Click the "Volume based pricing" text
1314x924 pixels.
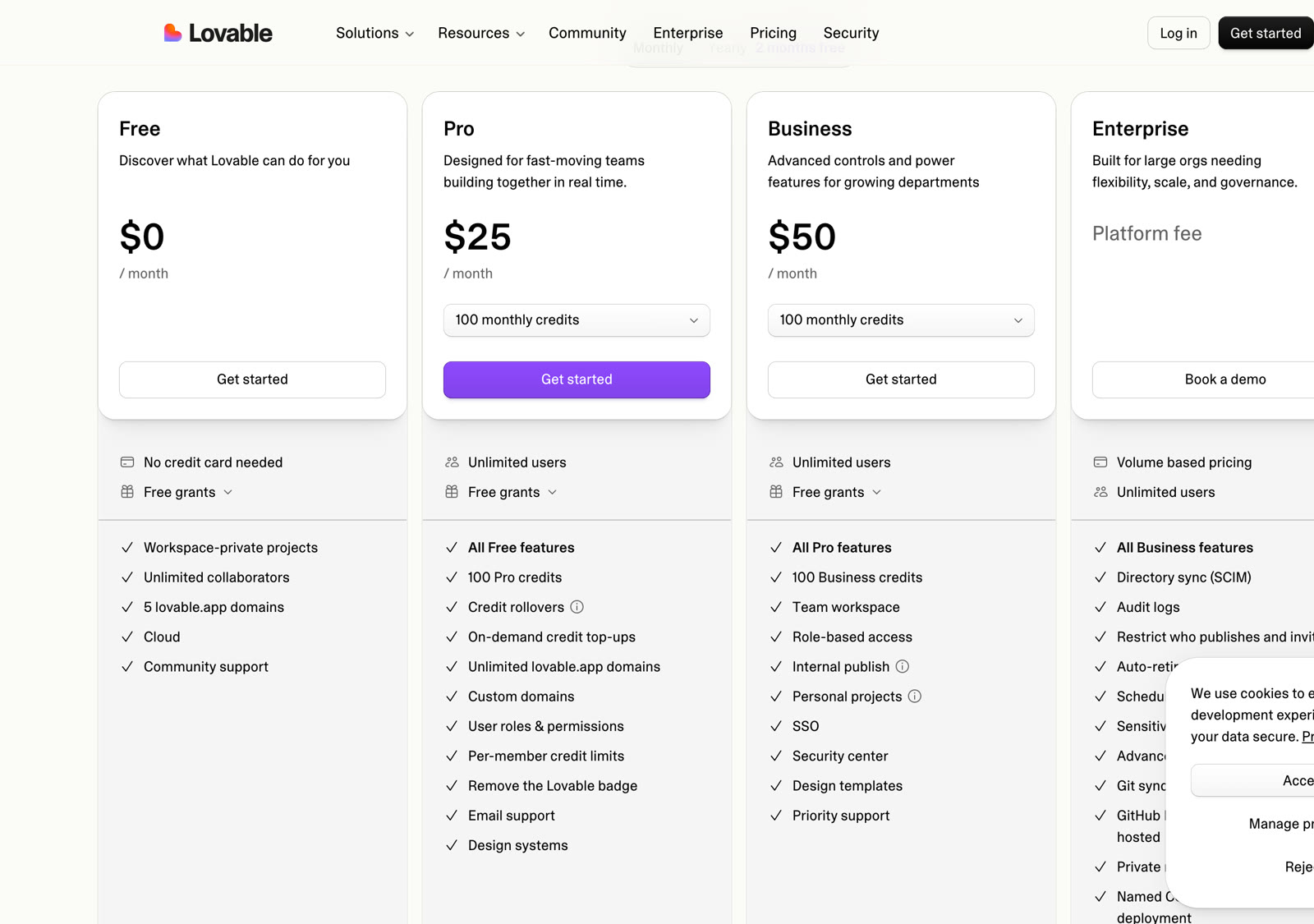(1184, 462)
